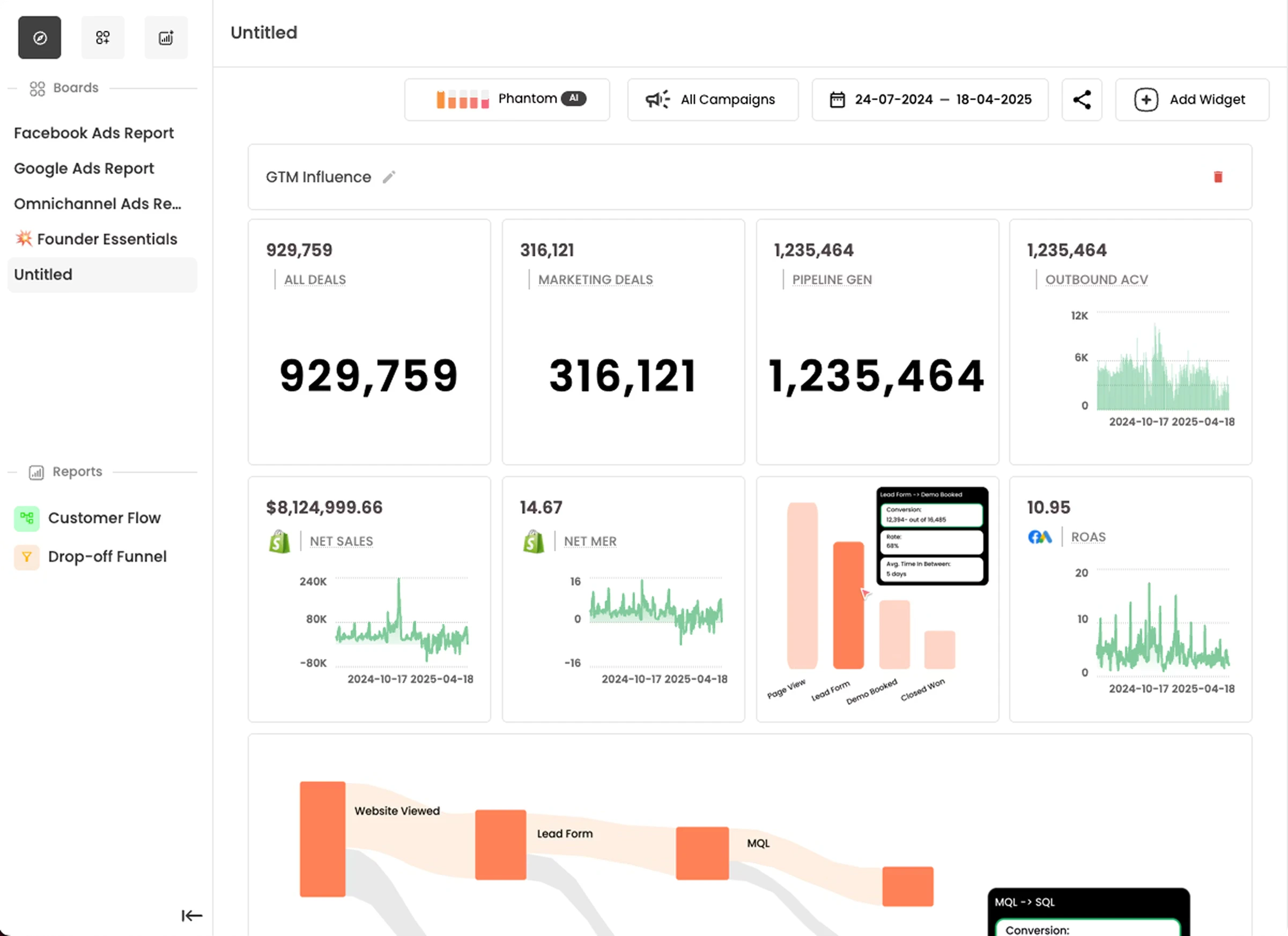Click the add board grid icon

(x=103, y=38)
